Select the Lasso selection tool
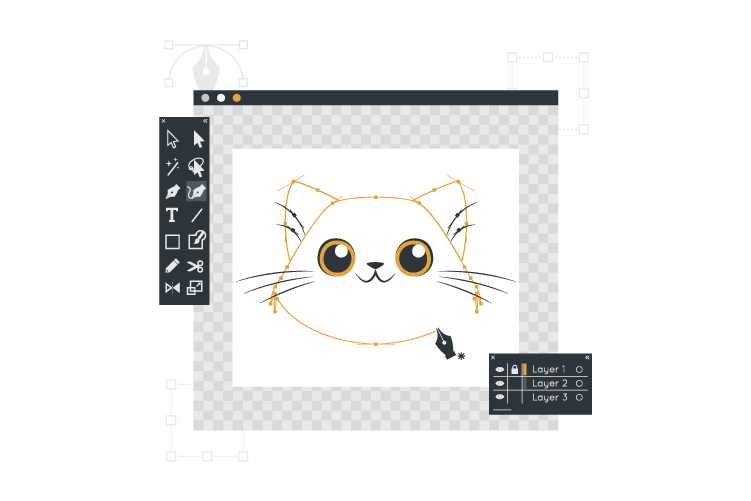 [196, 167]
